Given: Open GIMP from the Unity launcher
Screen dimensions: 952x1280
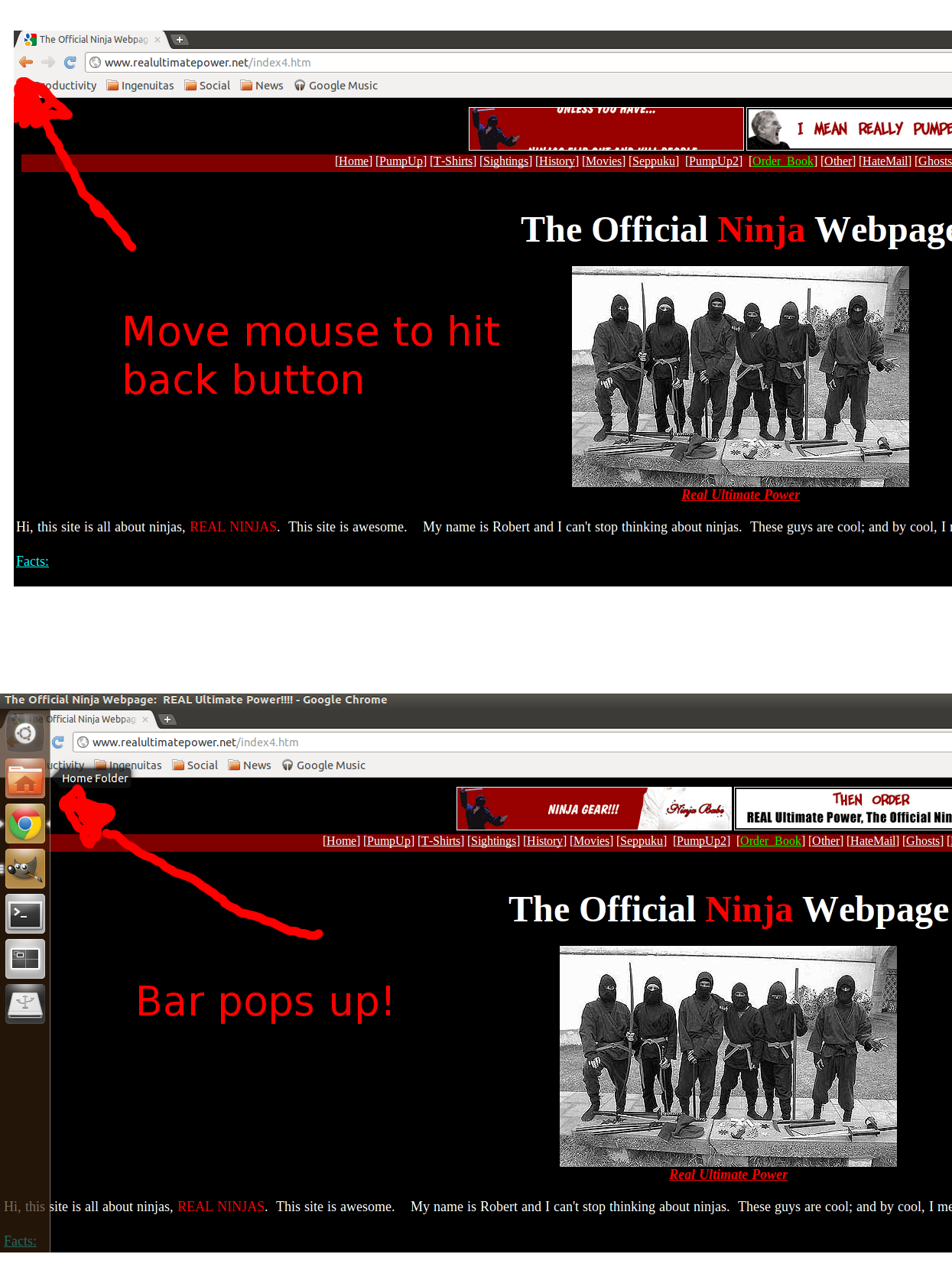Looking at the screenshot, I should point(25,869).
